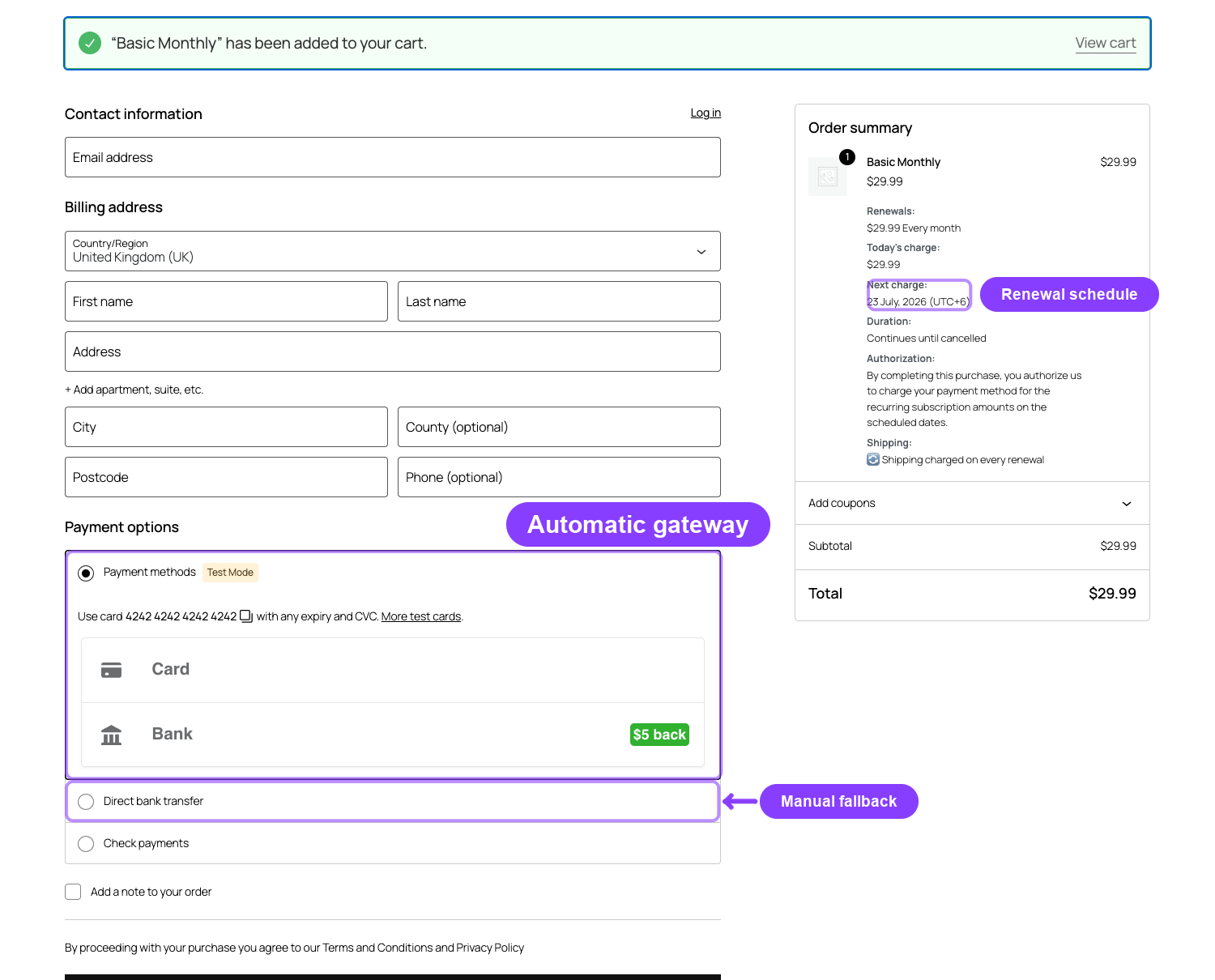Open the View cart link
Image resolution: width=1215 pixels, height=980 pixels.
[x=1106, y=43]
